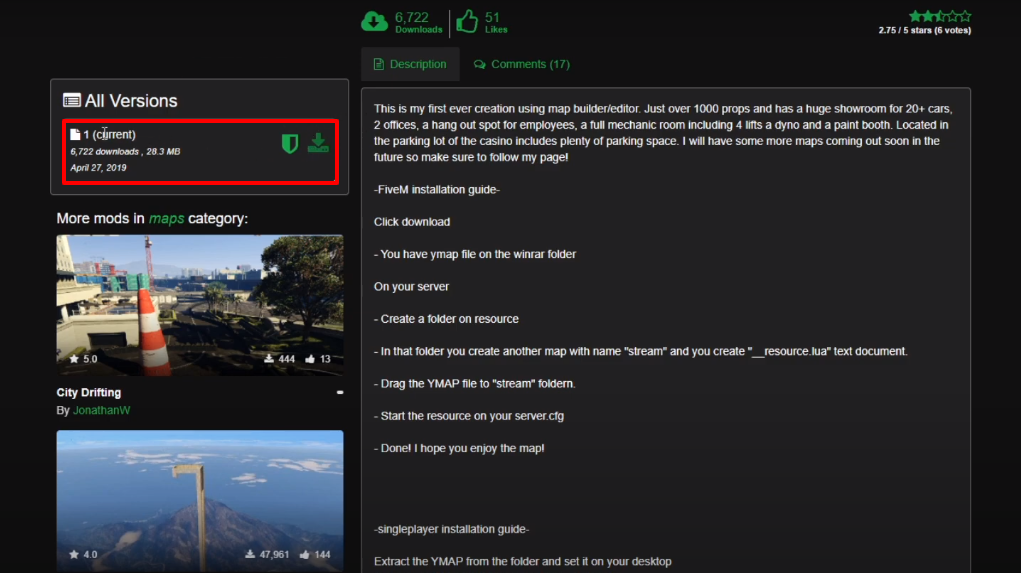The image size is (1021, 573).
Task: Click the 2.75 / 5 stars (6 votes) text
Action: point(925,30)
